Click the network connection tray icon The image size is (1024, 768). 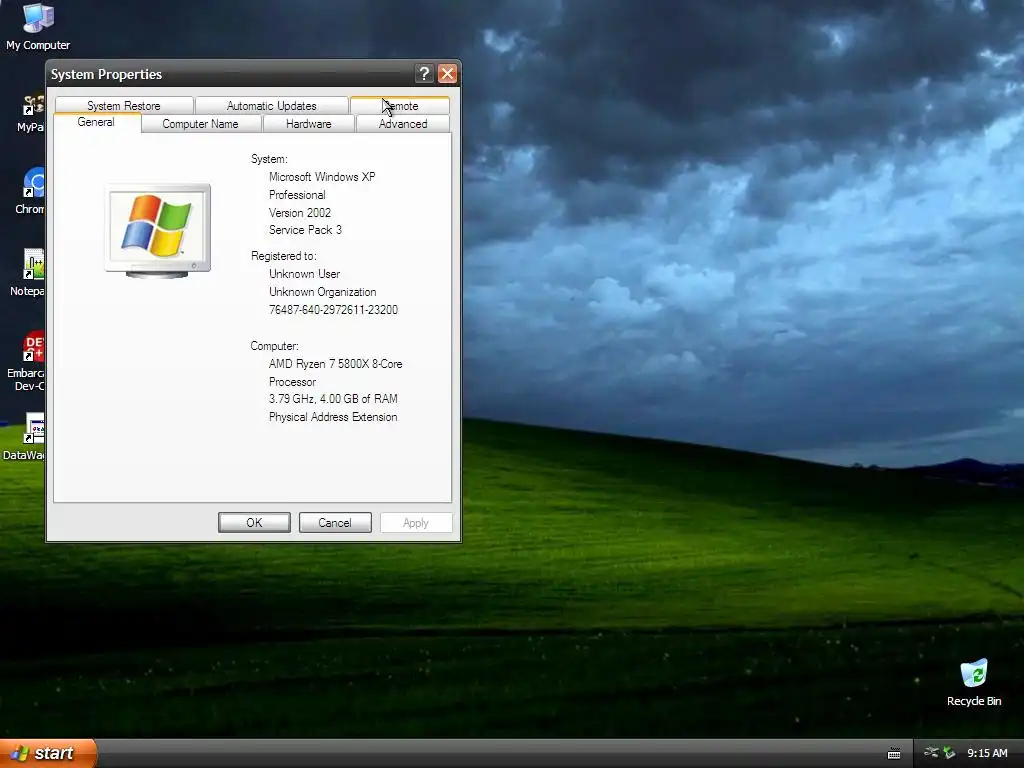pyautogui.click(x=932, y=753)
